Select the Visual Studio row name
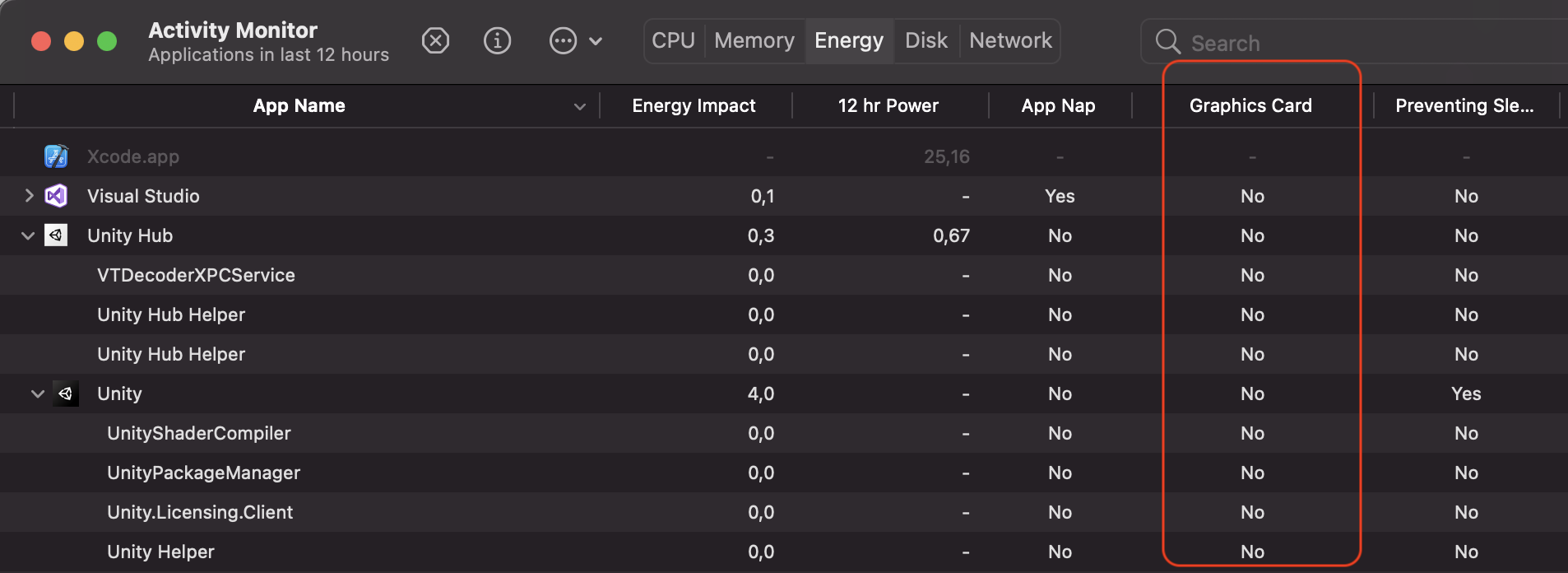This screenshot has width=1568, height=573. coord(143,196)
